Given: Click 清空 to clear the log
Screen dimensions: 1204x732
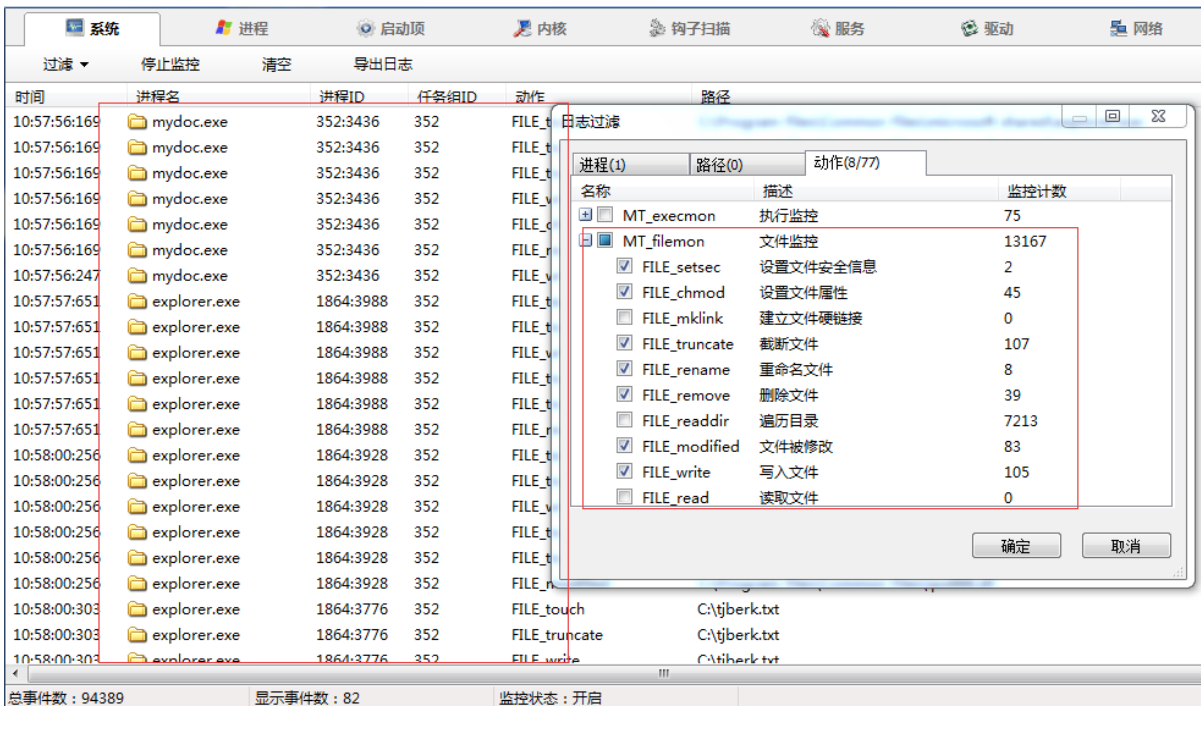Looking at the screenshot, I should 276,64.
